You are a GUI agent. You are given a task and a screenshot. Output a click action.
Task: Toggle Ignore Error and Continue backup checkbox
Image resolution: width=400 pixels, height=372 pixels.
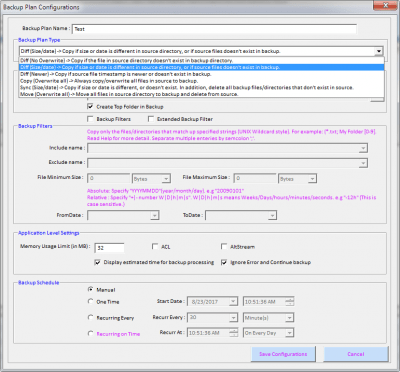224,262
